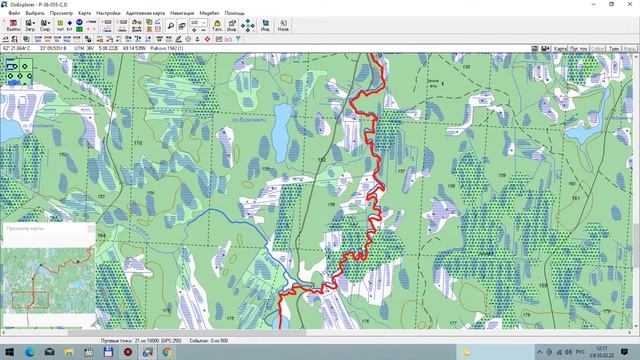Image resolution: width=640 pixels, height=360 pixels.
Task: Click the Путевые точки status bar text
Action: click(x=141, y=340)
